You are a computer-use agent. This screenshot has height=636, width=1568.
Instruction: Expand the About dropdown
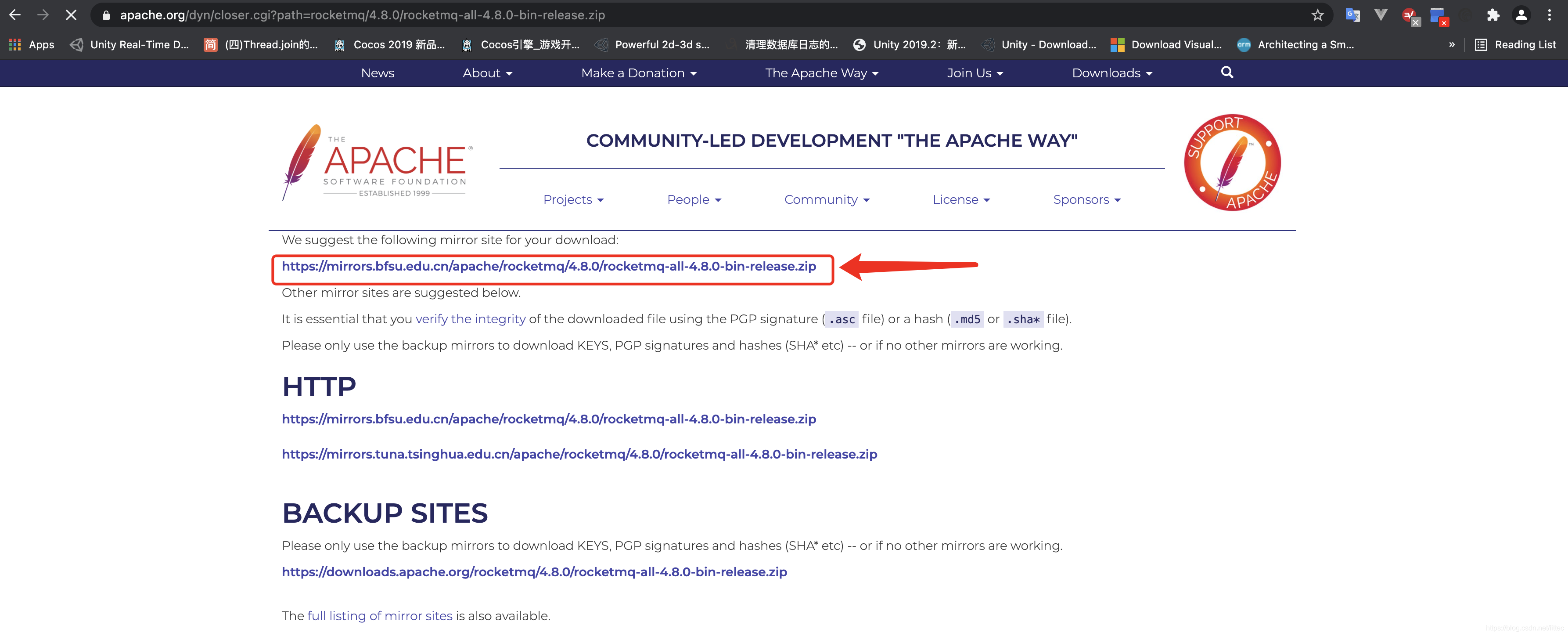488,73
